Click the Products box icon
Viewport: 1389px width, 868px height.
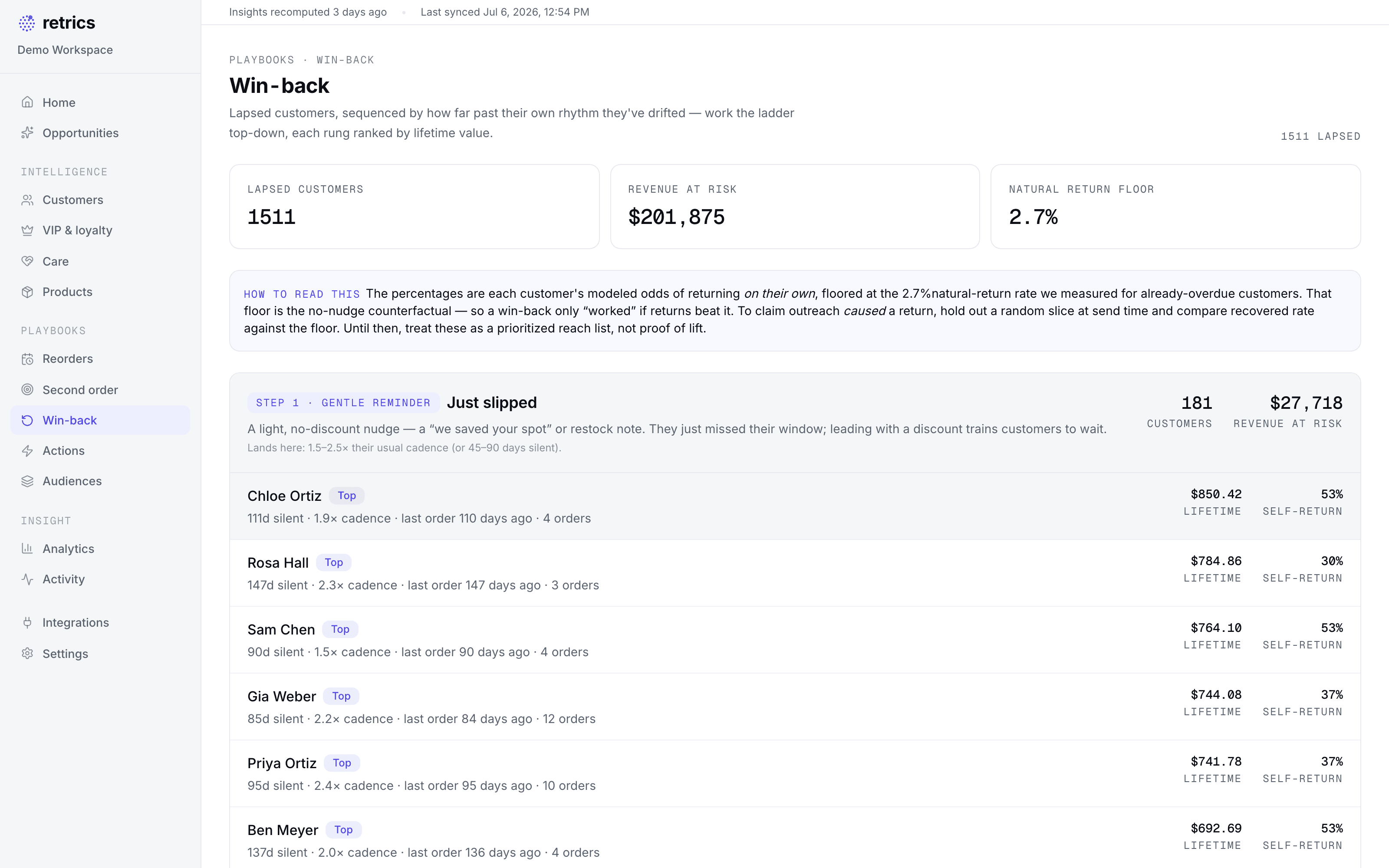27,292
